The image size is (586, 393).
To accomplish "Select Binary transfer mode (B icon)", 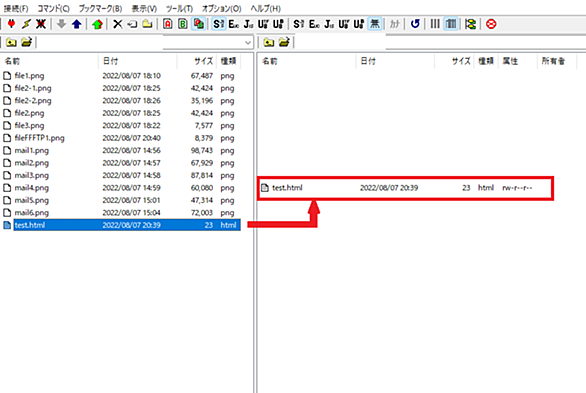I will (183, 24).
